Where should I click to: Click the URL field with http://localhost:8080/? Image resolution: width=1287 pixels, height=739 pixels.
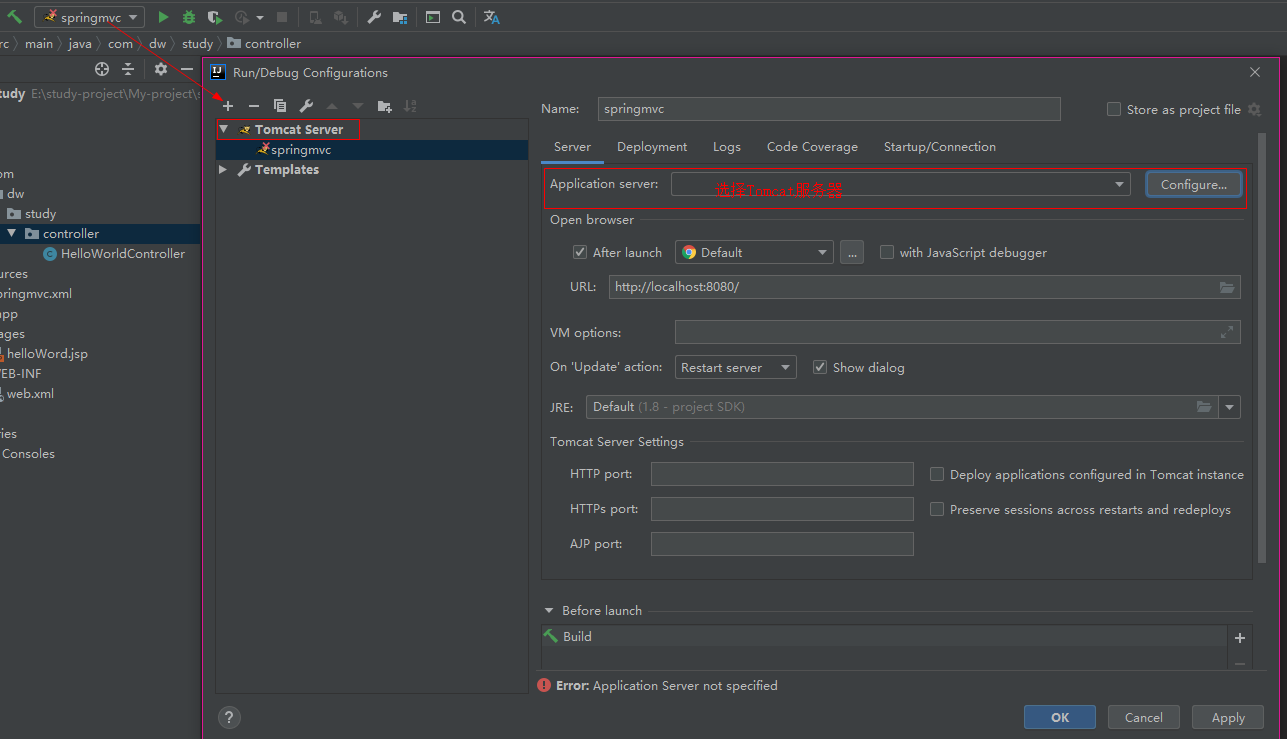[925, 287]
